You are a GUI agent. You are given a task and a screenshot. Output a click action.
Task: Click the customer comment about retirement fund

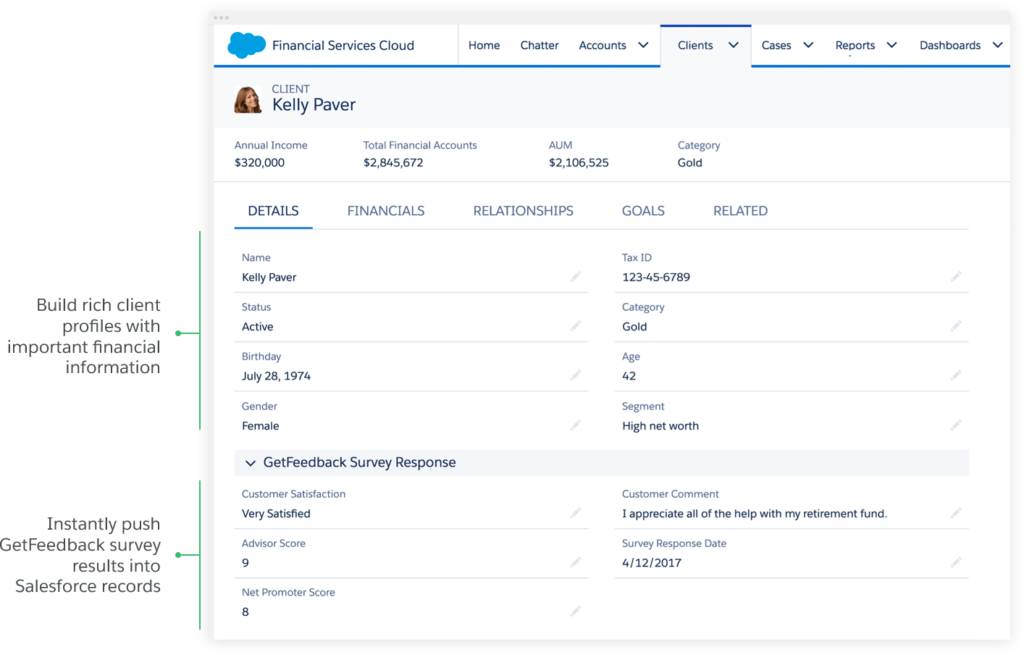coord(754,513)
